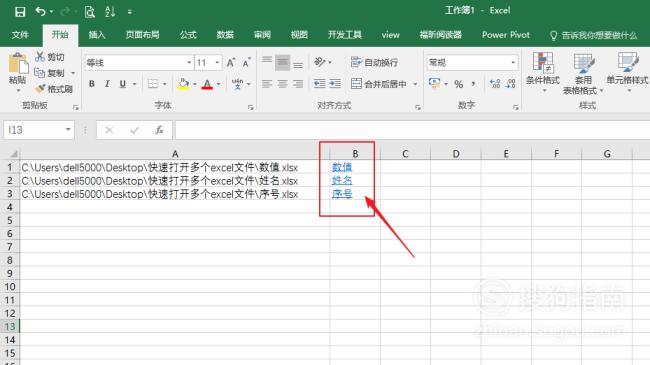The height and width of the screenshot is (365, 650).
Task: Open the undo history dropdown arrow
Action: click(x=51, y=12)
